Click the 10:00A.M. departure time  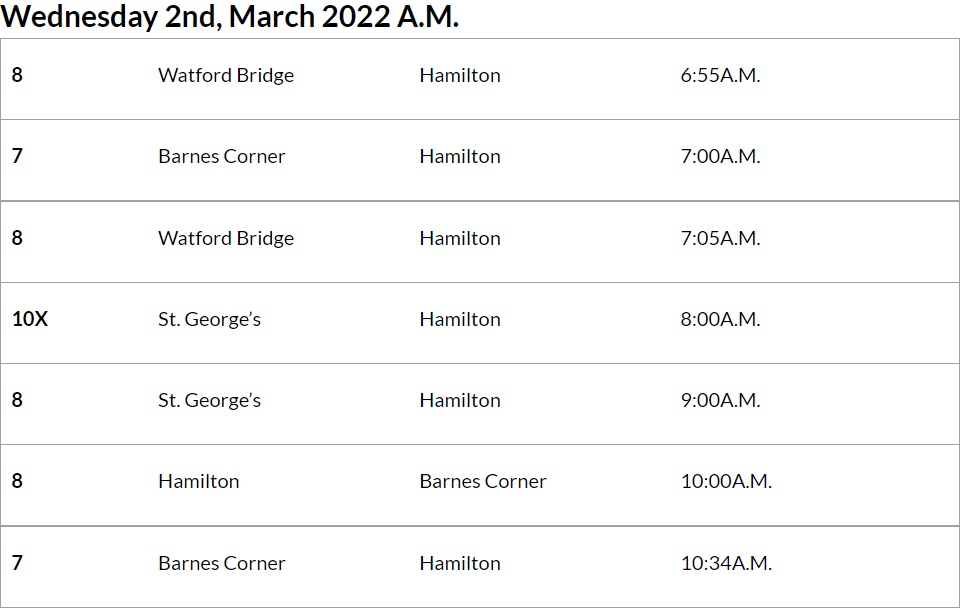click(726, 482)
